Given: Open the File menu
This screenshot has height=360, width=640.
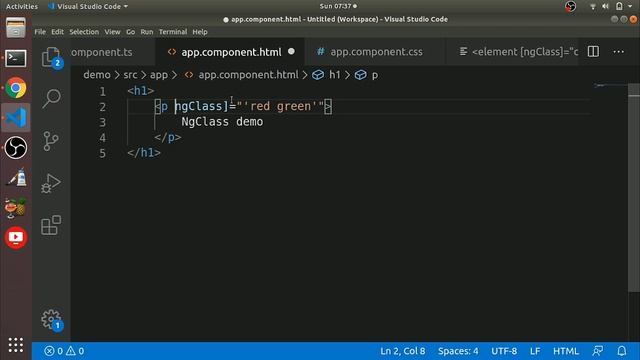Looking at the screenshot, I should point(40,32).
